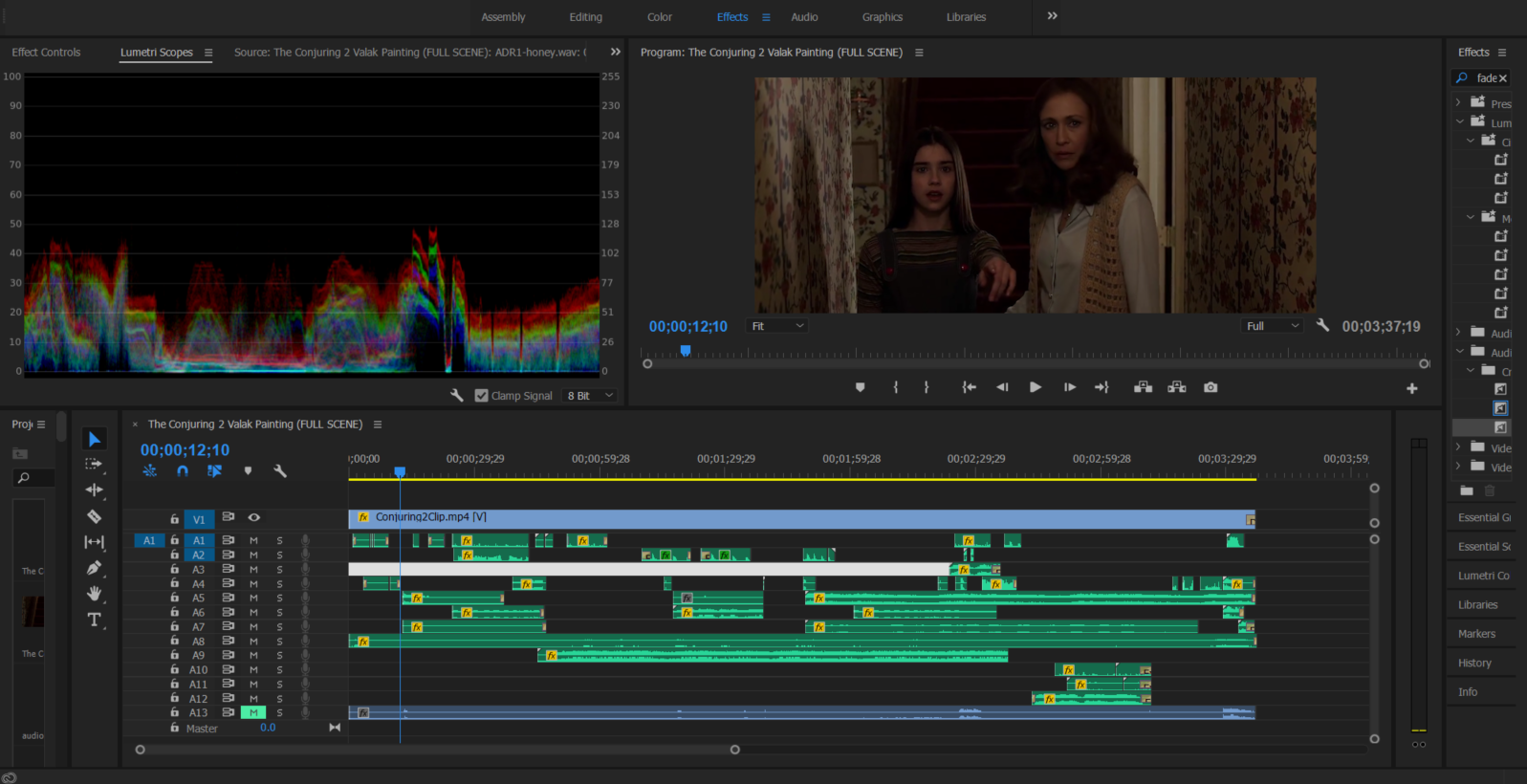Image resolution: width=1527 pixels, height=784 pixels.
Task: Play the program sequence
Action: [1035, 387]
